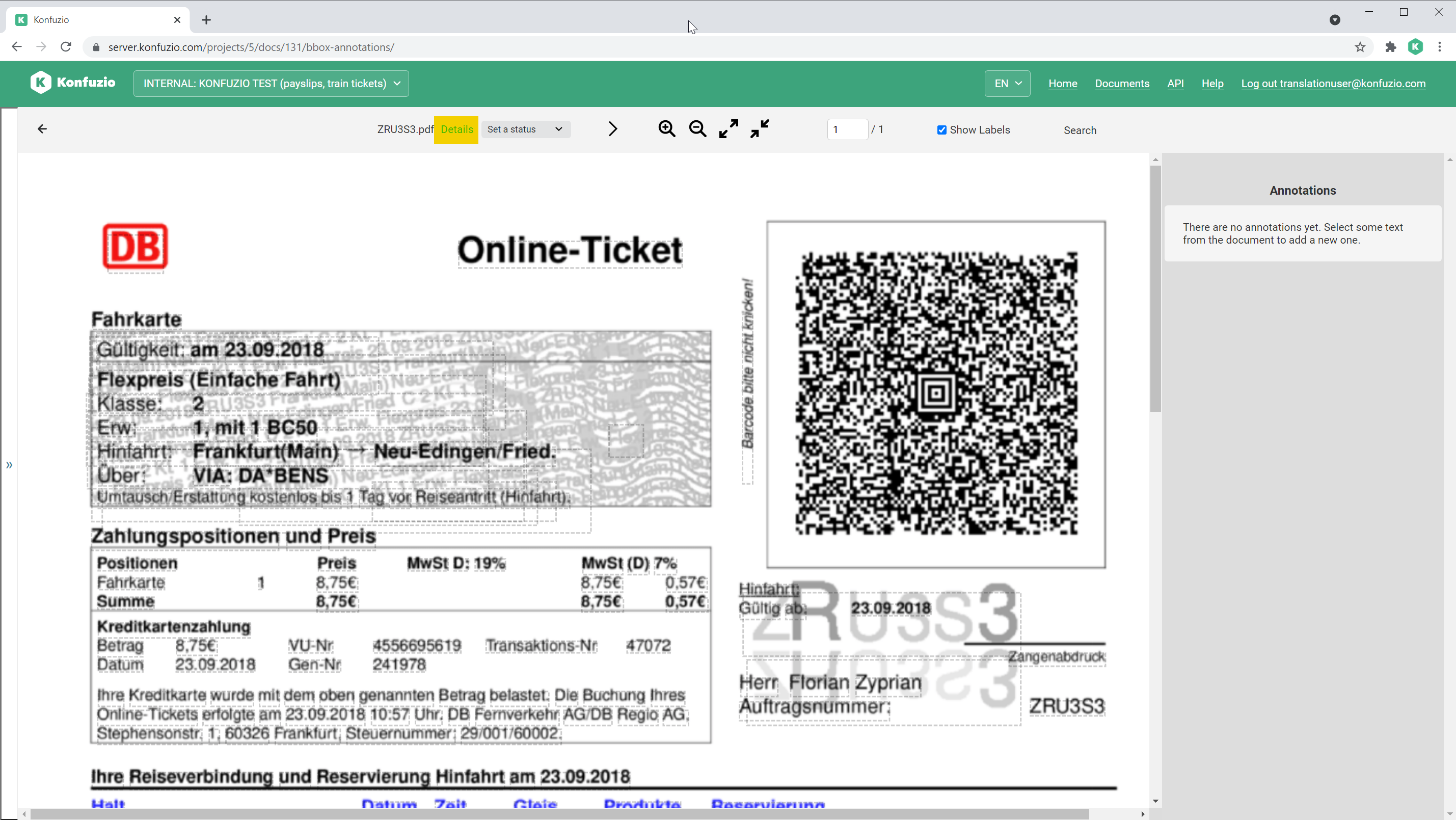This screenshot has height=820, width=1456.
Task: Click the round dropdown icon in the Chrome title bar
Action: [x=1335, y=20]
